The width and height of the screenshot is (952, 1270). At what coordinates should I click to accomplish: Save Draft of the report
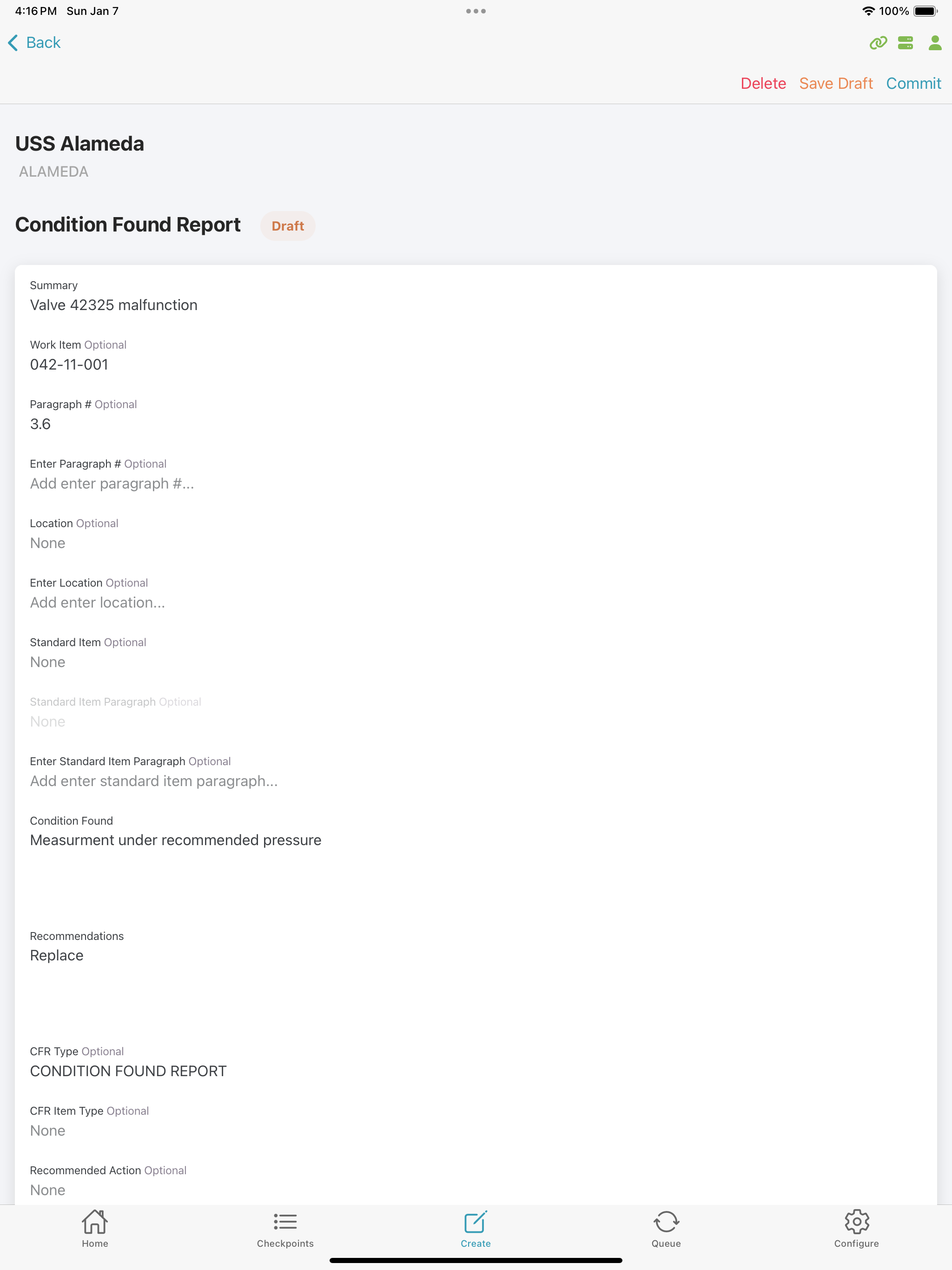[835, 84]
